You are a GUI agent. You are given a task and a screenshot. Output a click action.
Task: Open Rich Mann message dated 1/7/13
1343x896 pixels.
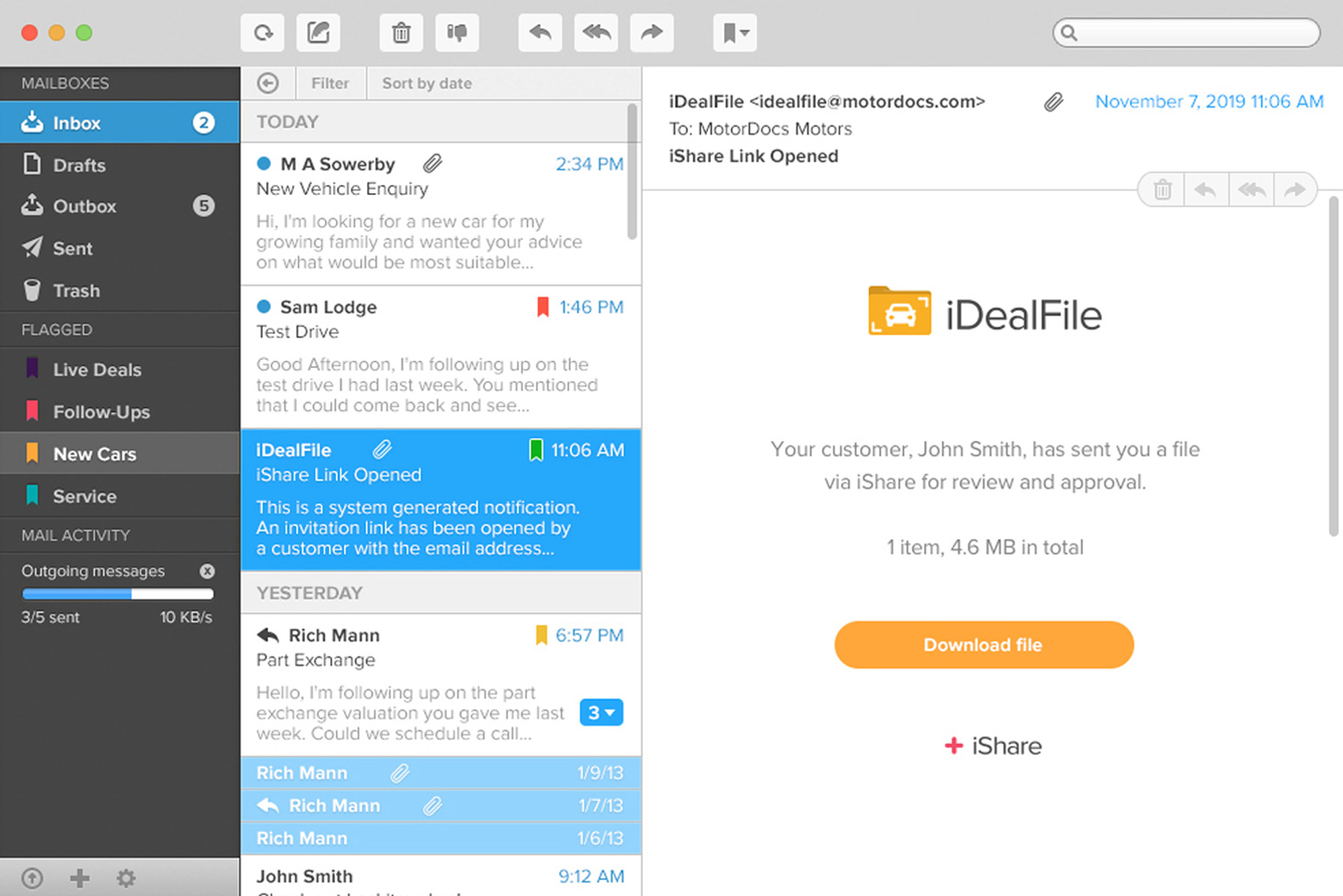441,806
